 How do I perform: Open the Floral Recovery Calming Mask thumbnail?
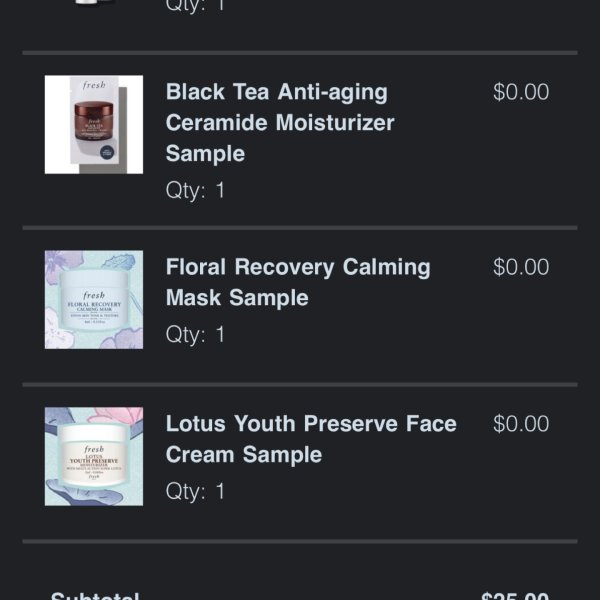[x=94, y=300]
